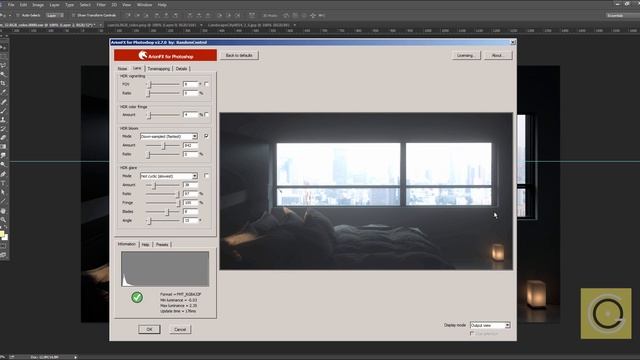Click the Licensing button
This screenshot has width=640, height=360.
tap(466, 55)
